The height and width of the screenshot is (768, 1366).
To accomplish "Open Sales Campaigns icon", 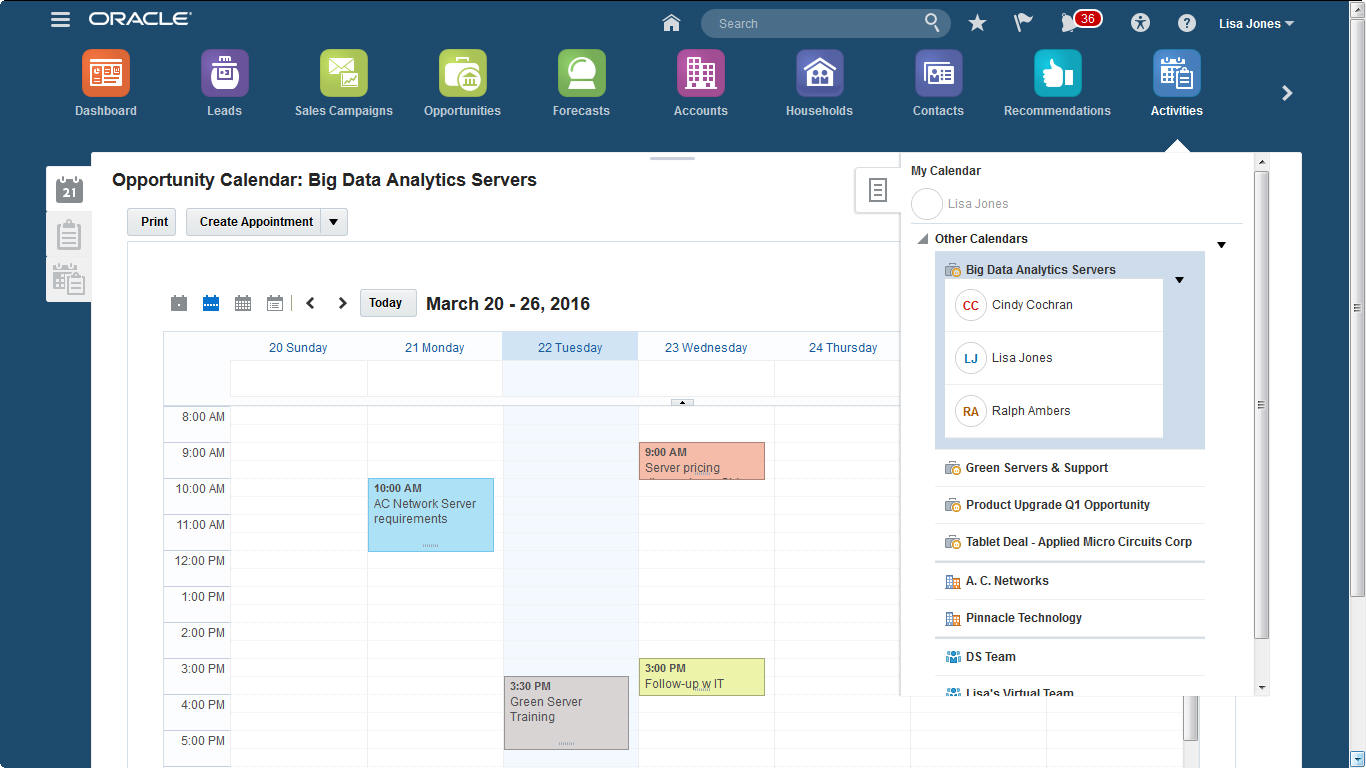I will pos(344,73).
